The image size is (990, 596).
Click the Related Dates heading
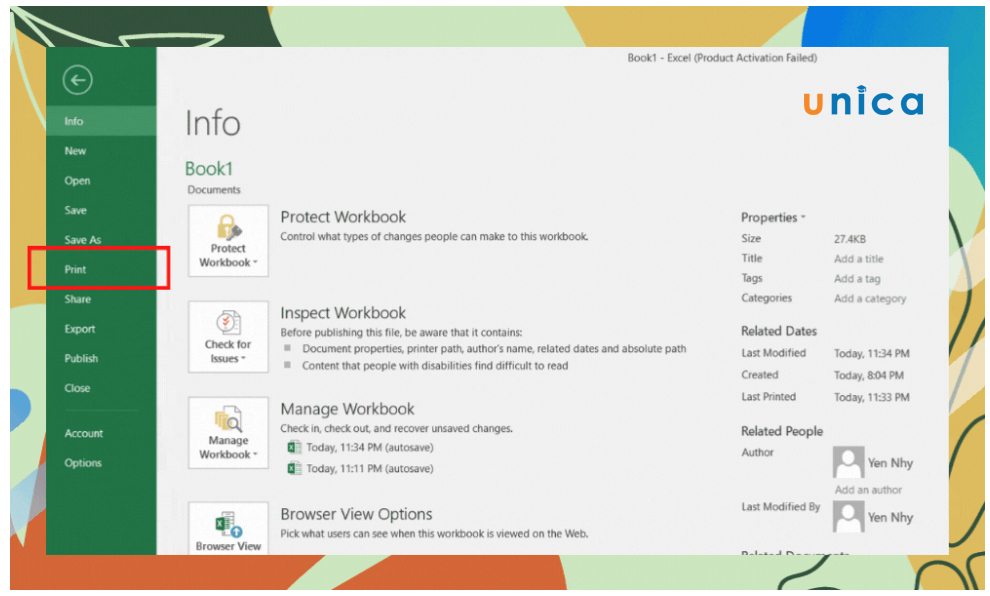[x=778, y=331]
